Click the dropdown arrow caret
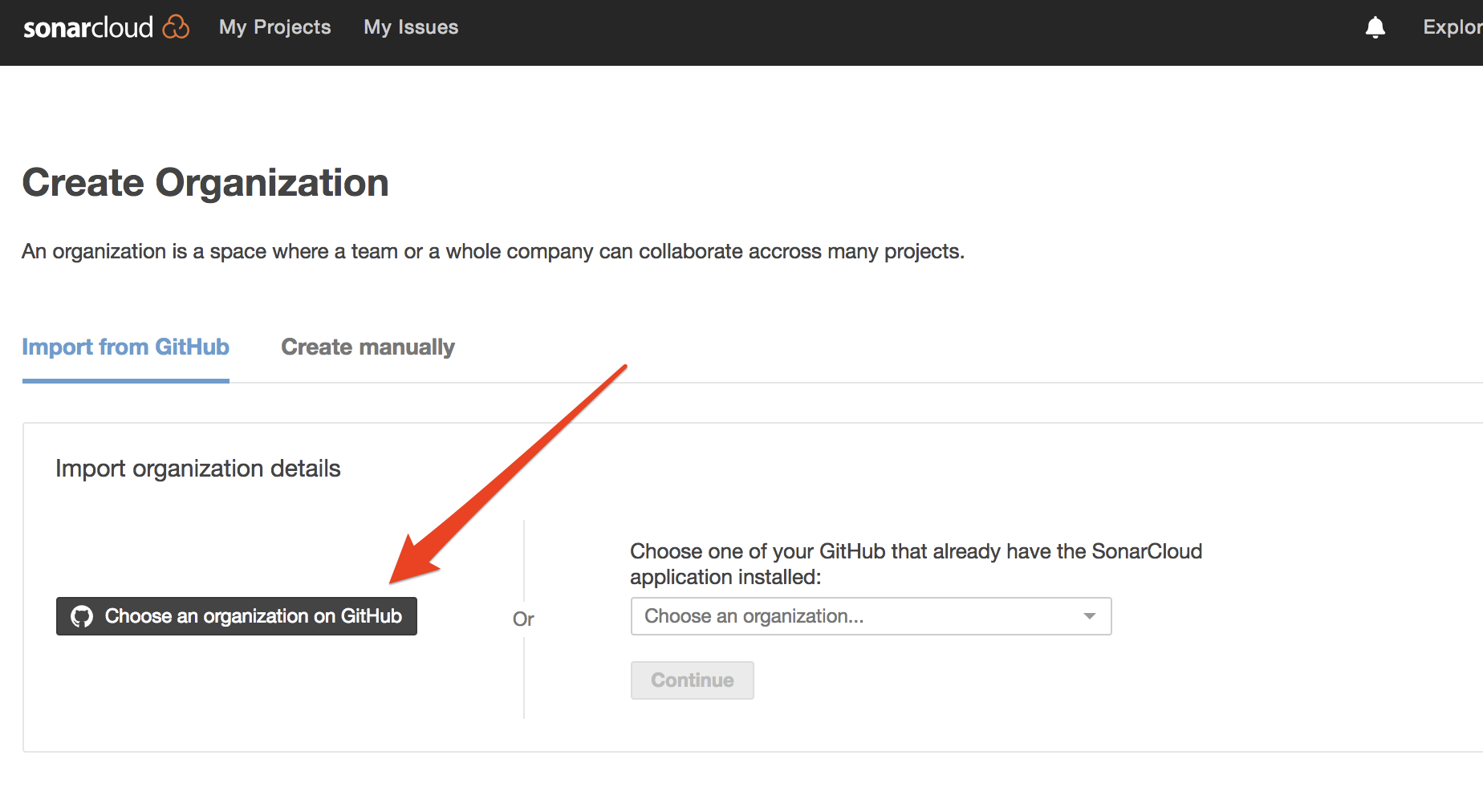The height and width of the screenshot is (812, 1483). point(1089,616)
